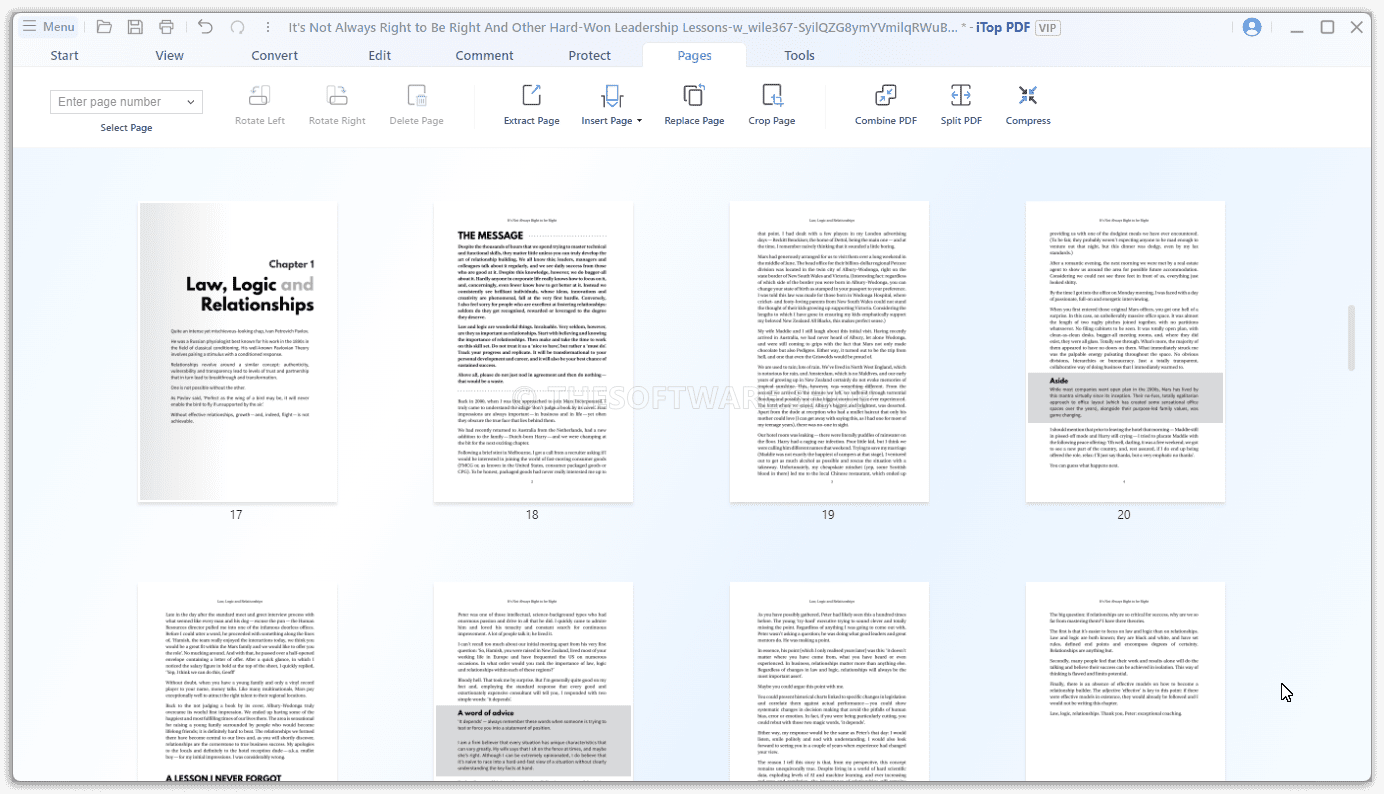Click the Insert Page icon
Image resolution: width=1384 pixels, height=794 pixels.
tap(612, 96)
